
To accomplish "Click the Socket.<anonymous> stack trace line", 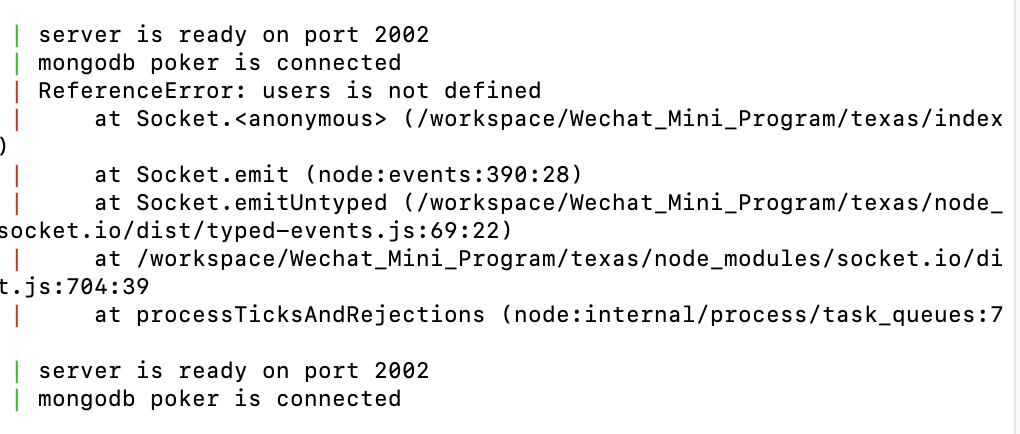I will (548, 119).
